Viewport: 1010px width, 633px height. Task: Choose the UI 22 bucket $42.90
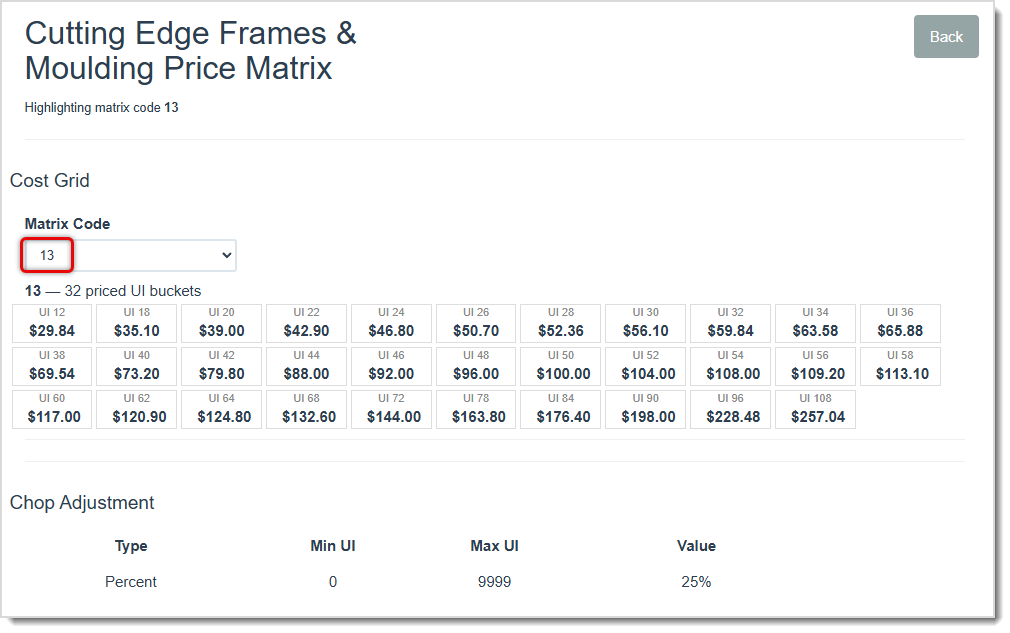pyautogui.click(x=307, y=323)
